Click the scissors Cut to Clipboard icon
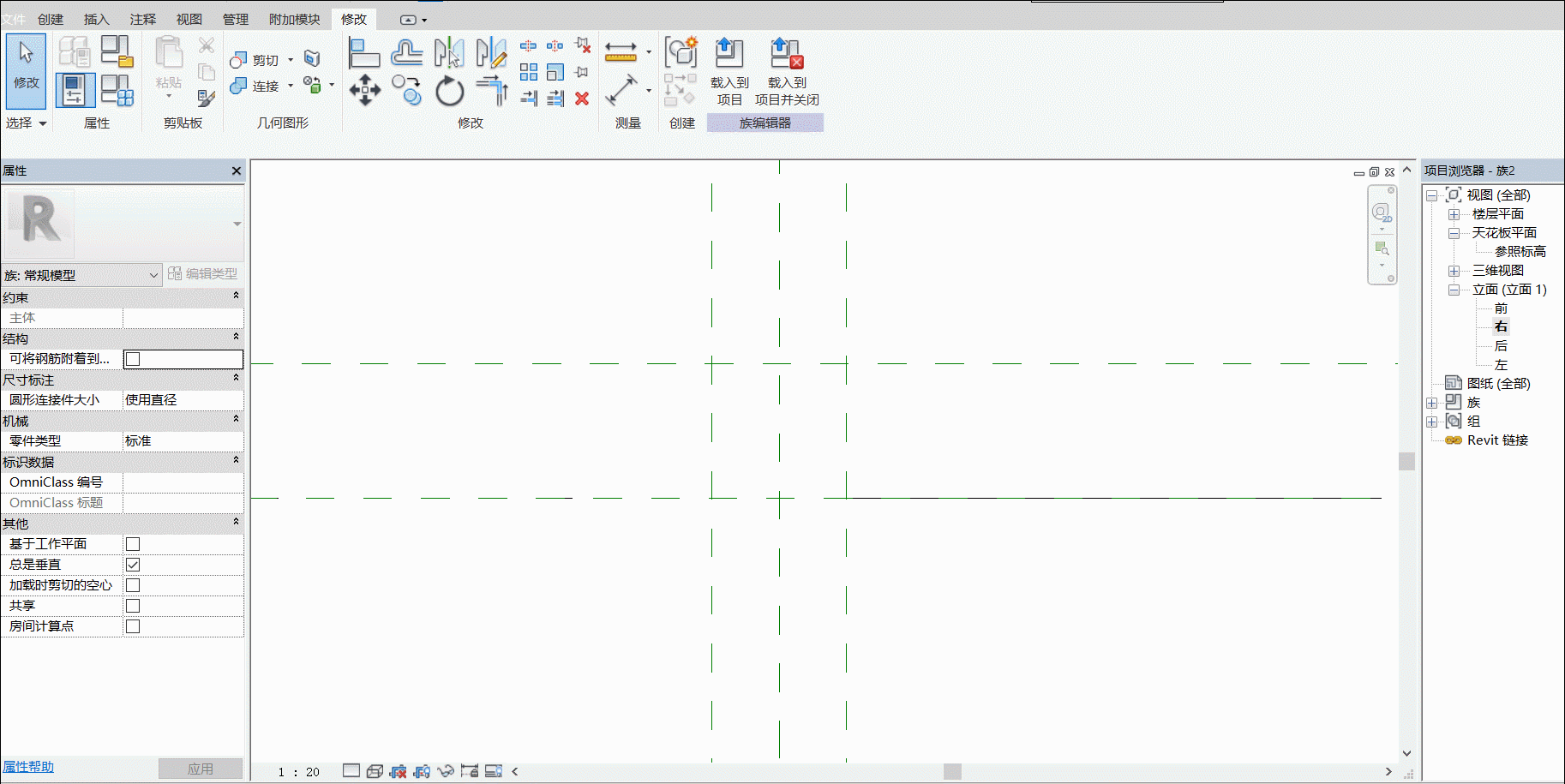The width and height of the screenshot is (1565, 784). (x=207, y=45)
